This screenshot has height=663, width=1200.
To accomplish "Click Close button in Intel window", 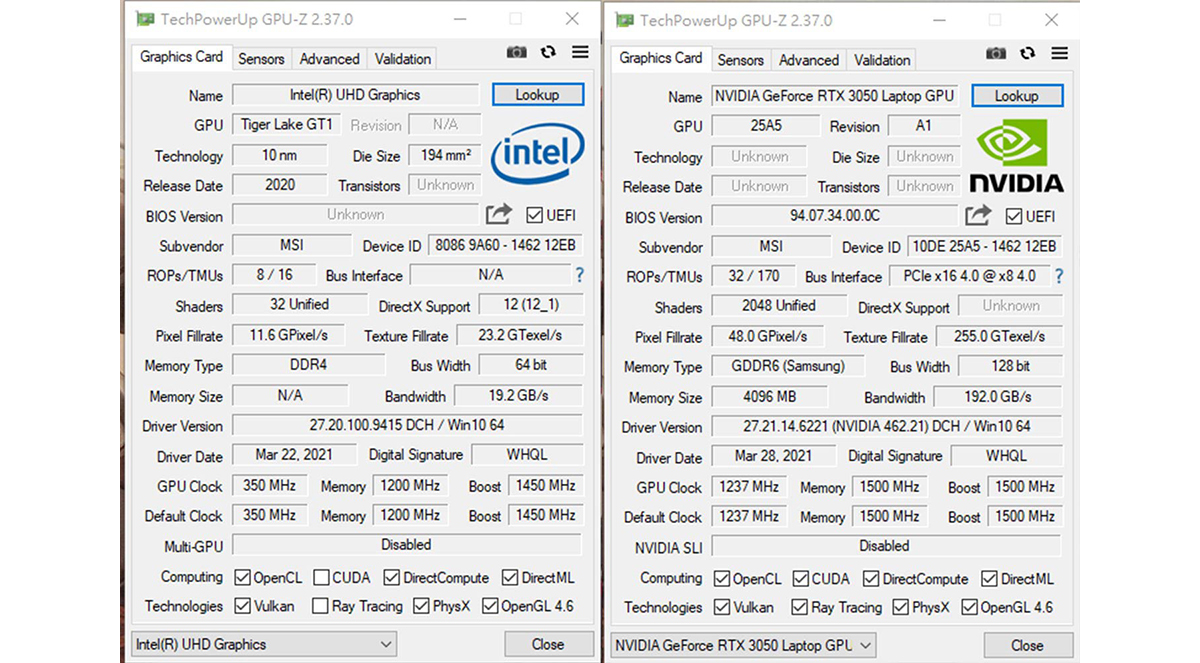I will [x=548, y=644].
